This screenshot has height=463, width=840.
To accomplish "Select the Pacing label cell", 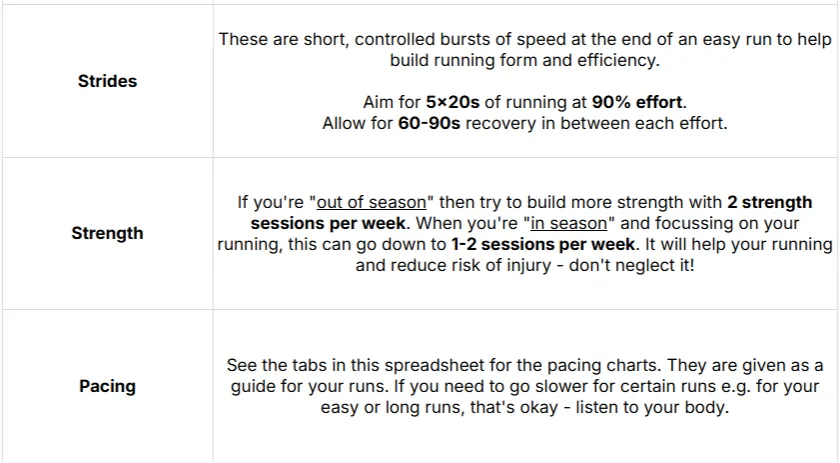I will pyautogui.click(x=107, y=386).
